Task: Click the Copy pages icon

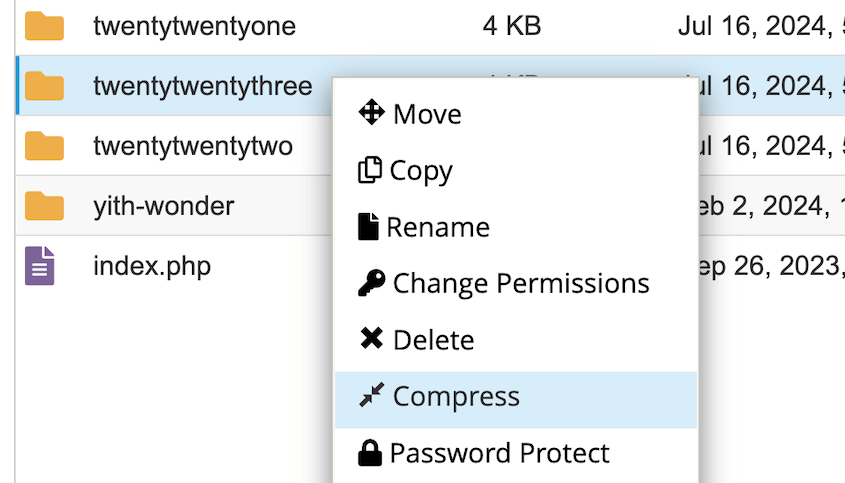Action: point(369,170)
